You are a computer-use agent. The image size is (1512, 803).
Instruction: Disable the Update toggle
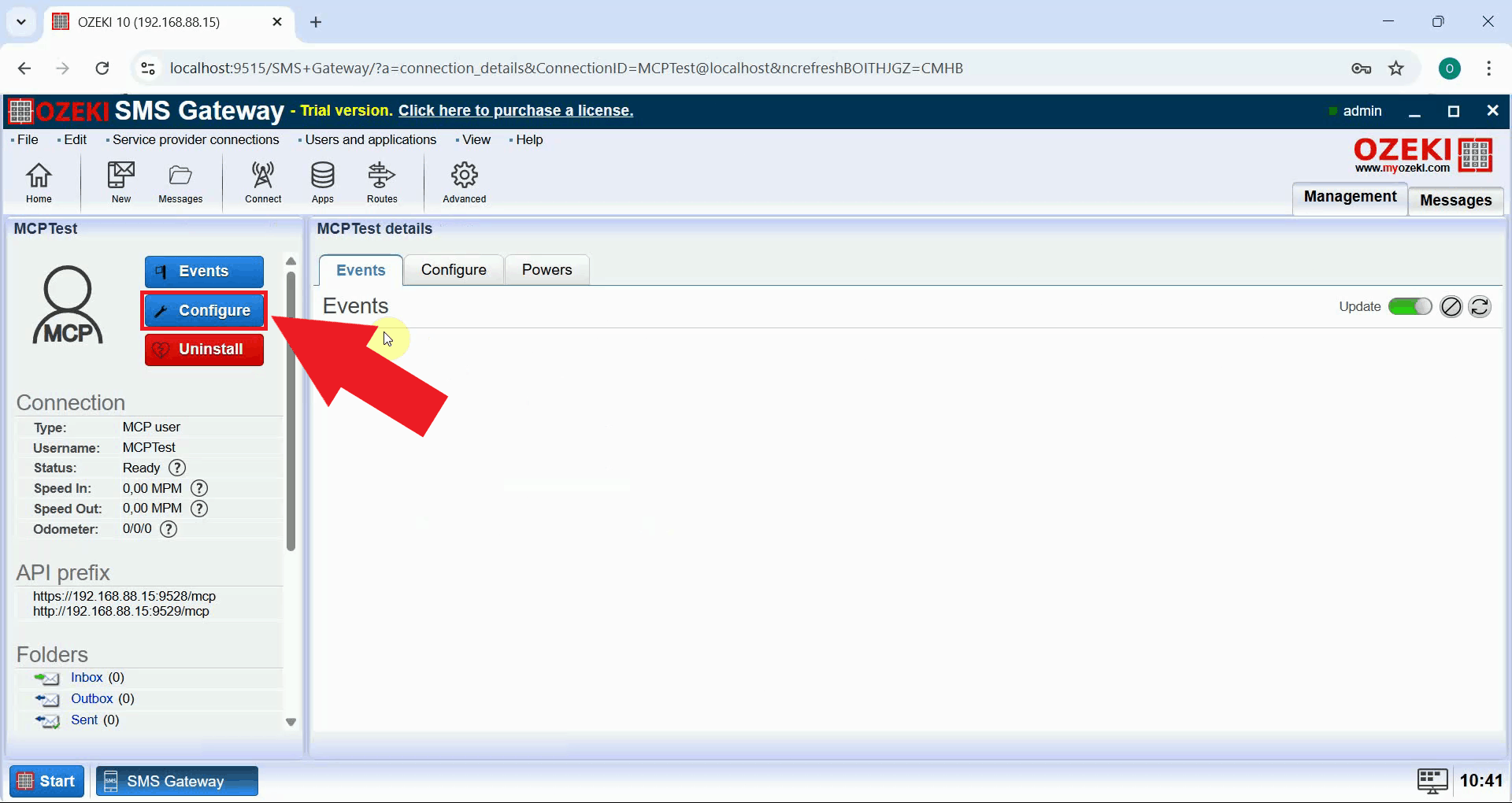coord(1410,306)
